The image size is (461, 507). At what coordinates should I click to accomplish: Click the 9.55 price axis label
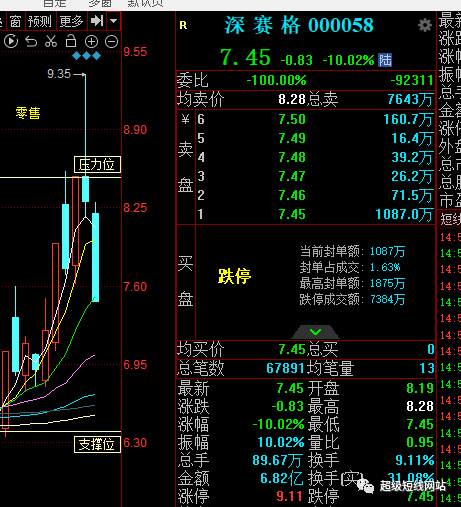click(135, 52)
